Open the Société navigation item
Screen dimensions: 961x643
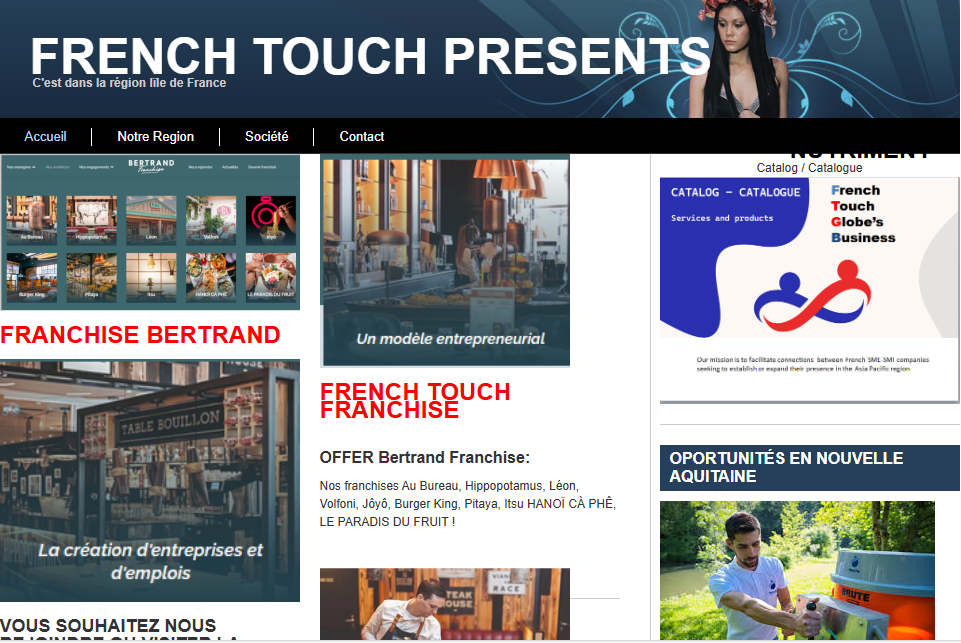pos(267,137)
